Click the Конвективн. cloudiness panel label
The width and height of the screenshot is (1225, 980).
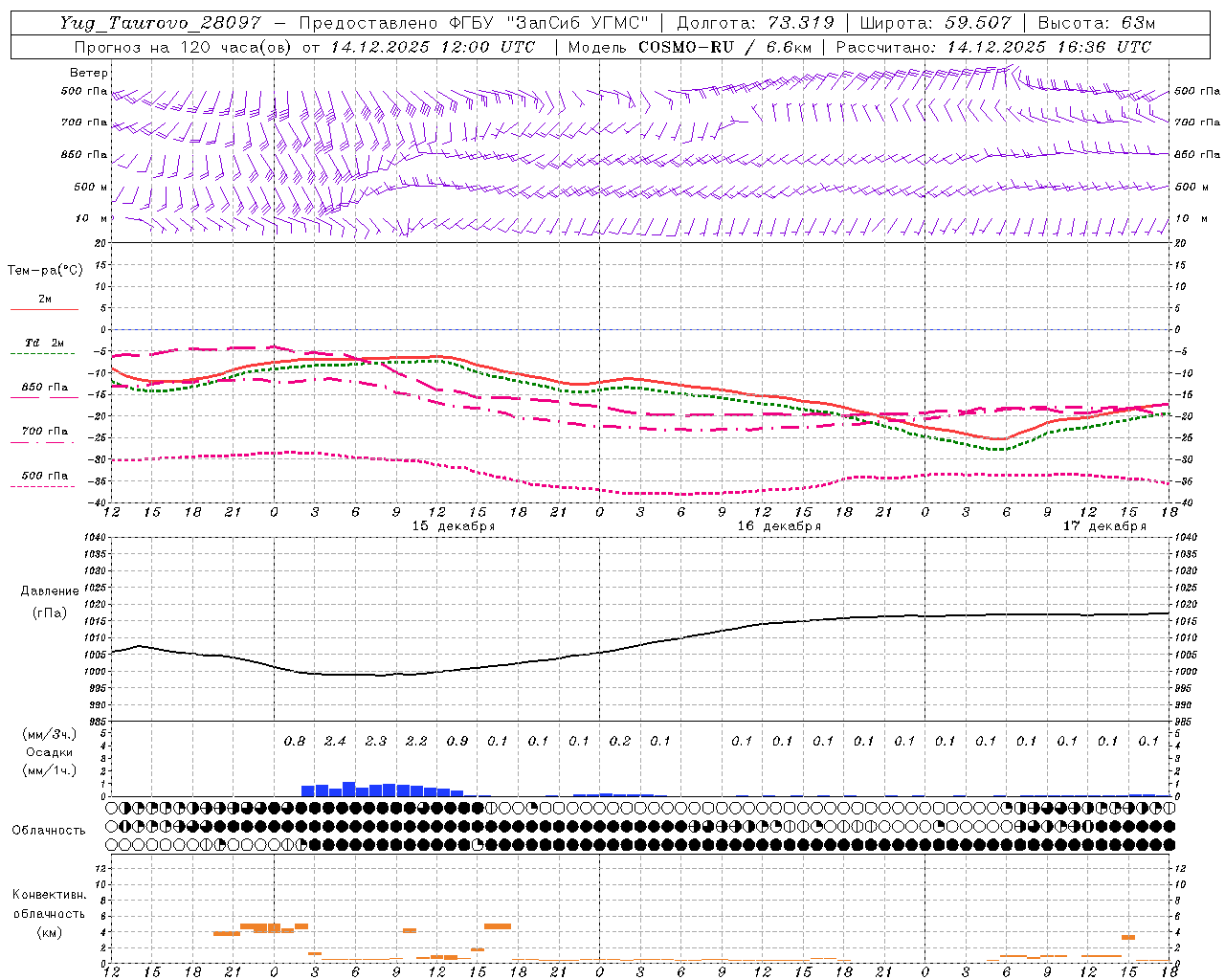coord(49,895)
